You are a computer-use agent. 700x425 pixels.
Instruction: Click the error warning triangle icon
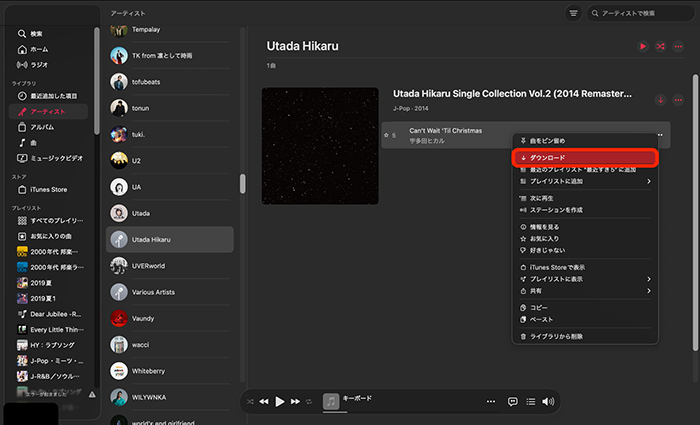(x=92, y=394)
